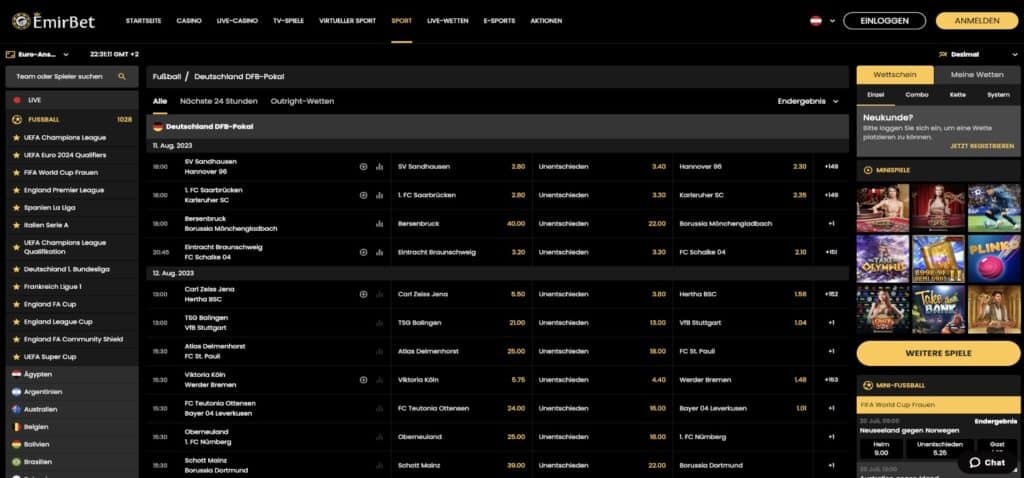This screenshot has height=478, width=1024.
Task: Open the Dezimal odds format dropdown
Action: pos(980,54)
